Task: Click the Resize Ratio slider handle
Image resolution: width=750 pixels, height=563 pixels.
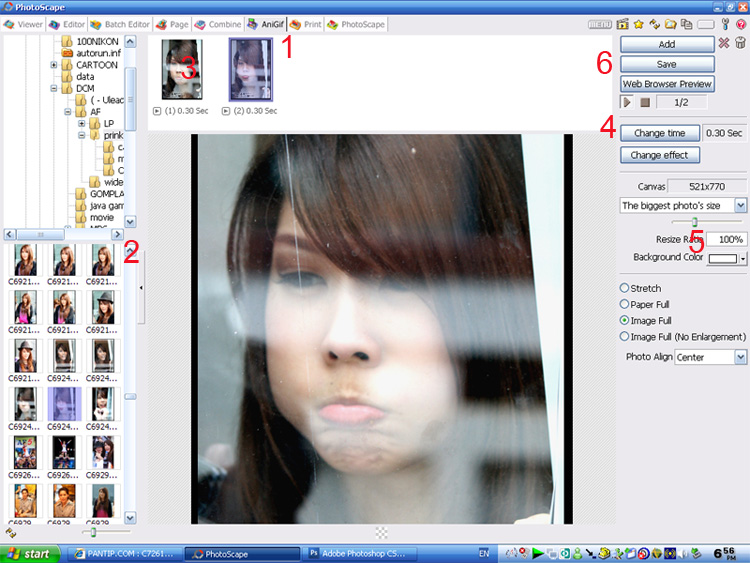Action: coord(695,221)
